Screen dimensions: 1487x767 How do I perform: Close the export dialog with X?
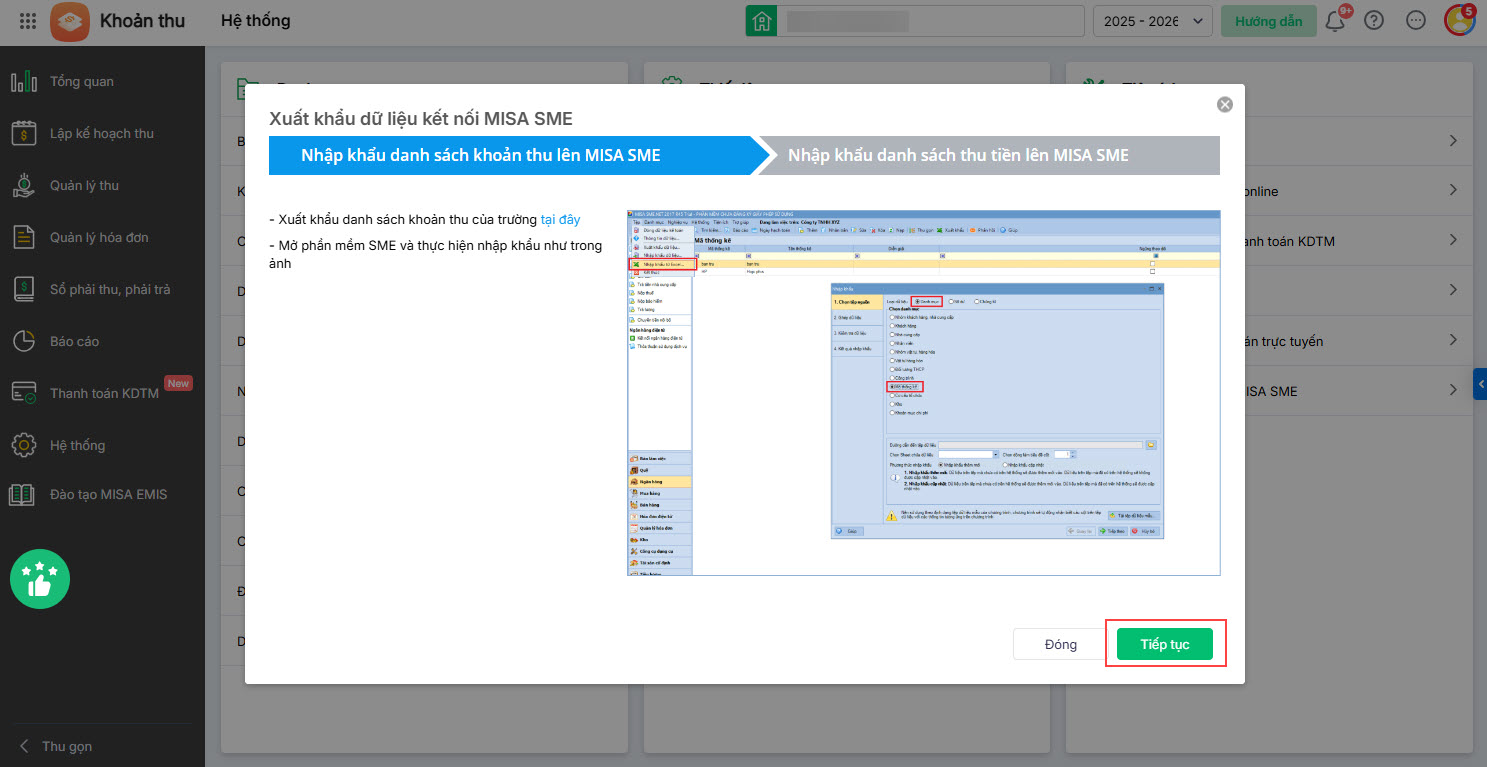(x=1225, y=105)
